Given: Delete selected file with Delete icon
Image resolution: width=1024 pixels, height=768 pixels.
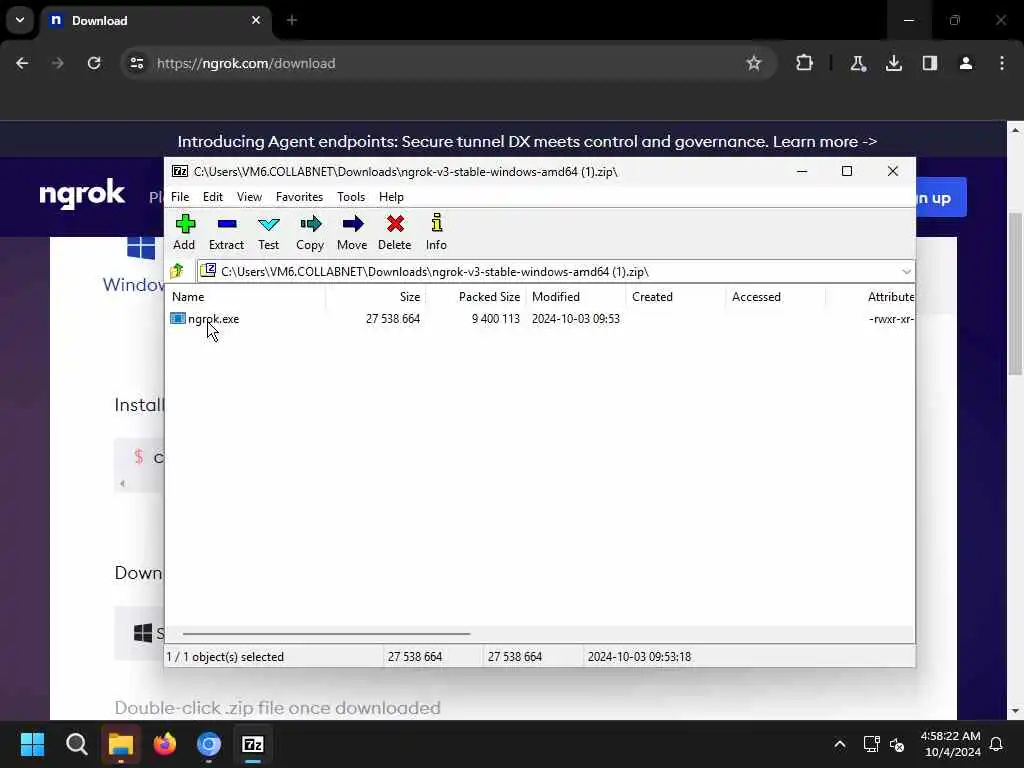Looking at the screenshot, I should tap(394, 232).
